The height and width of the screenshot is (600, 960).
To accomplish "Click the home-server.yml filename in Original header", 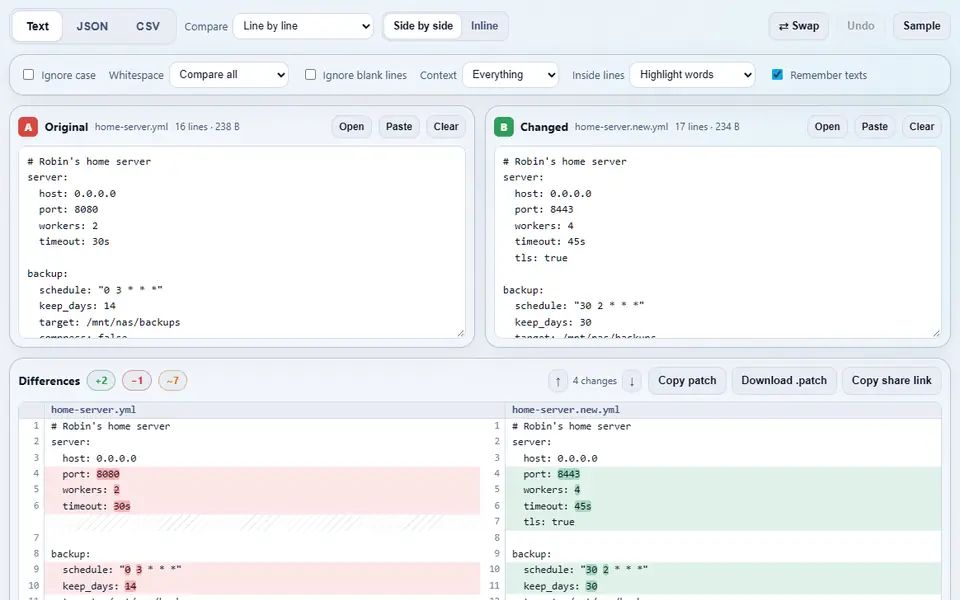I will 131,127.
